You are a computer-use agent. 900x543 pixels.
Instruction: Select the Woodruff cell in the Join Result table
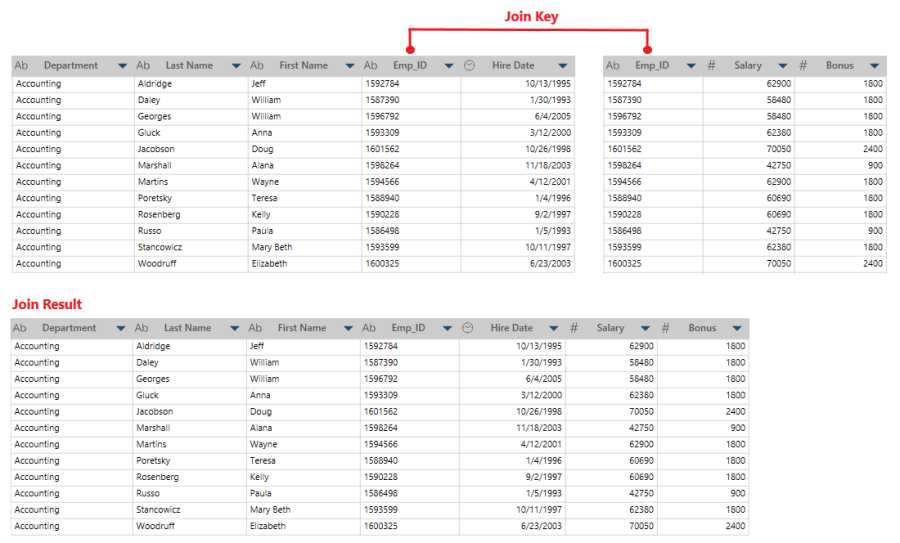(155, 526)
